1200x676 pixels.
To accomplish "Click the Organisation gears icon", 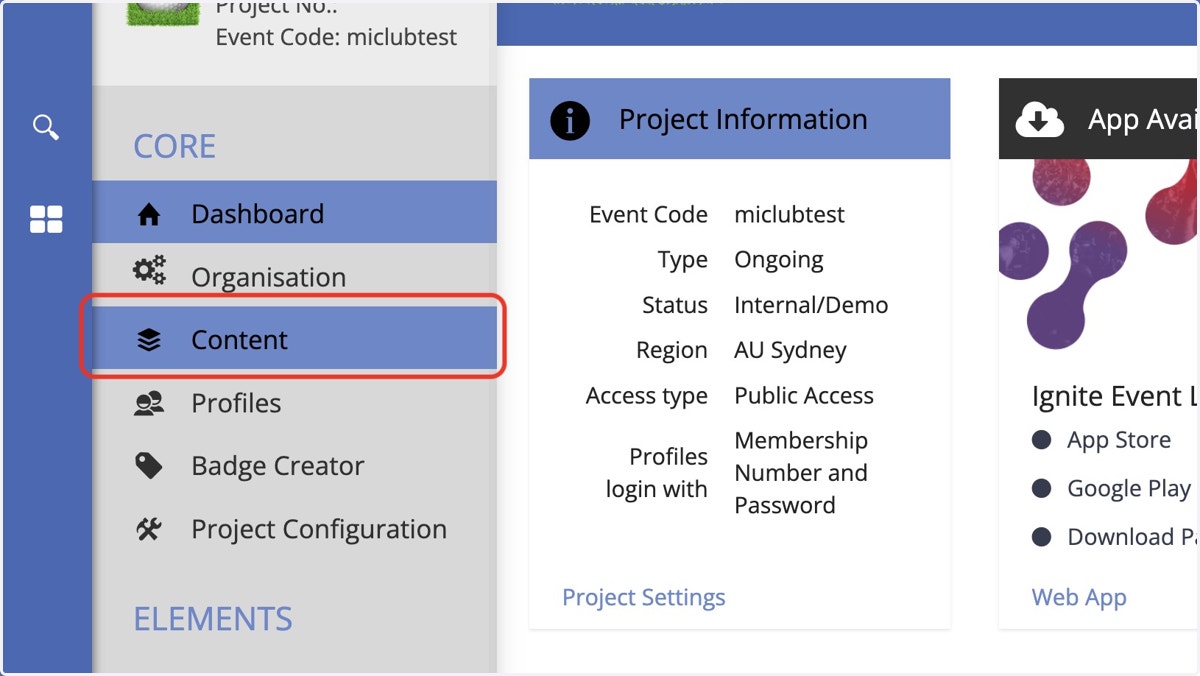I will point(149,270).
